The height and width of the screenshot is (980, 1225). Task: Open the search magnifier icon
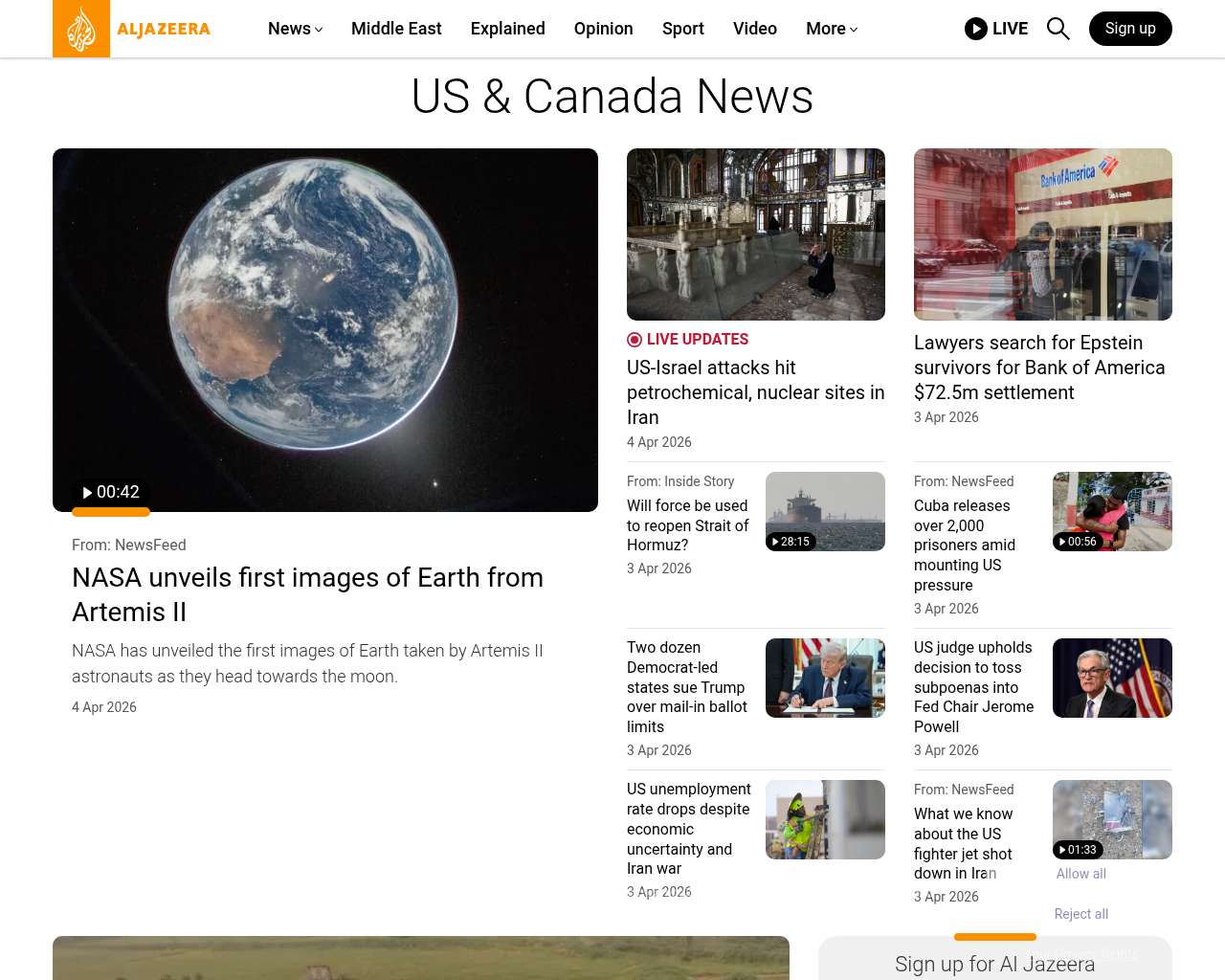coord(1058,29)
